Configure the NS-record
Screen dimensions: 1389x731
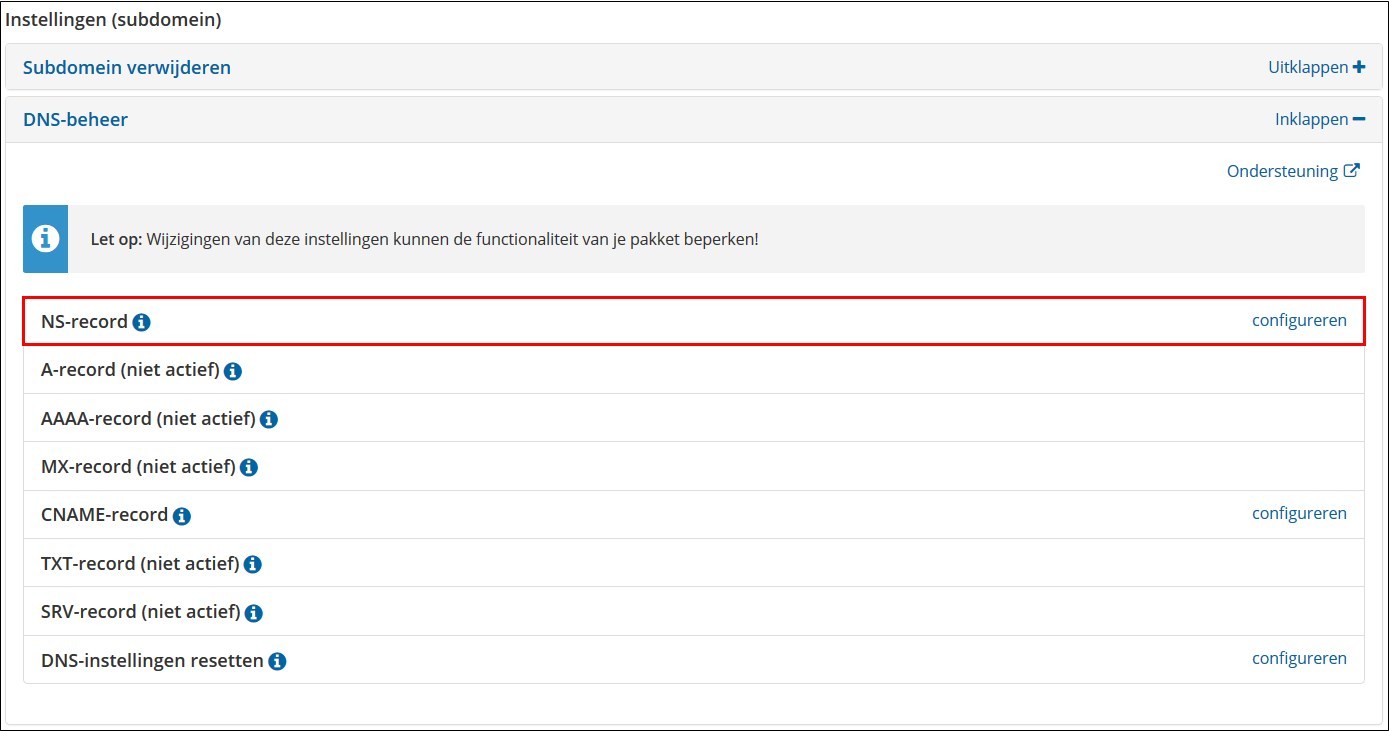click(1299, 321)
